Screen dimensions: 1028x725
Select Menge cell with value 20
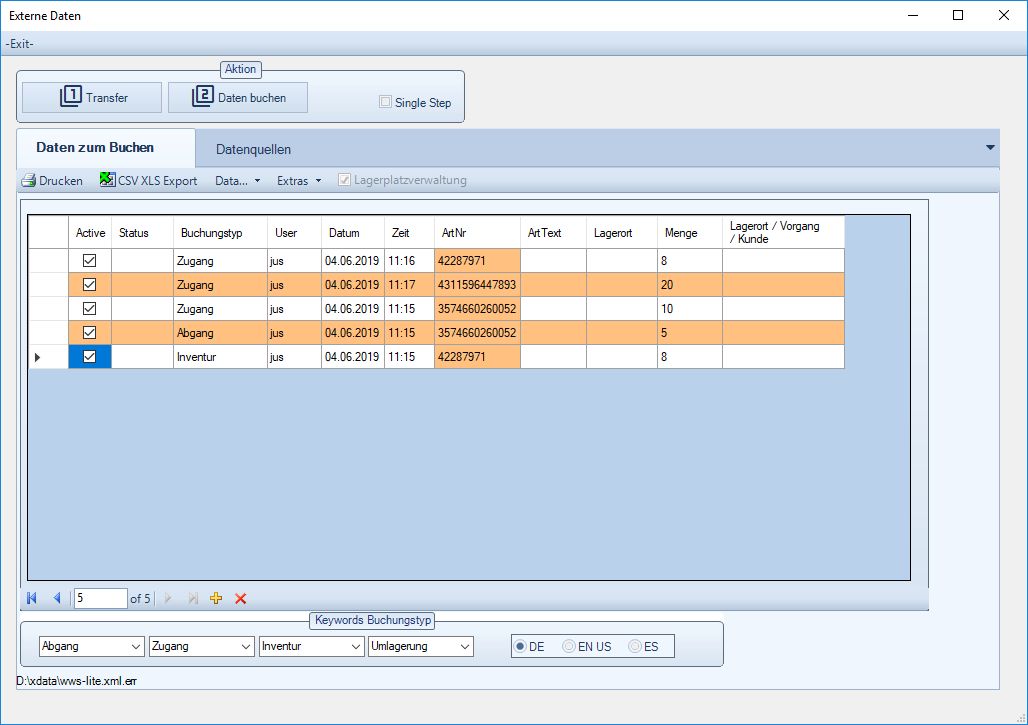[x=690, y=284]
